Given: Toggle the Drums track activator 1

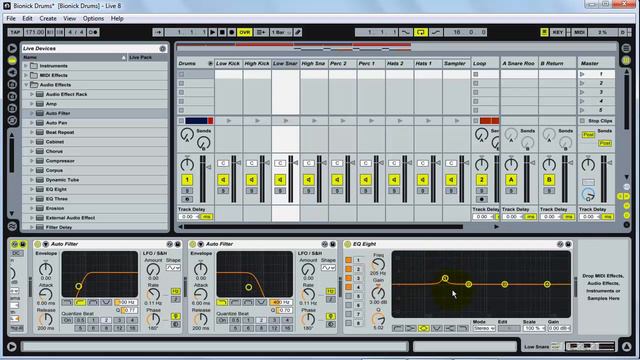Looking at the screenshot, I should tap(187, 180).
